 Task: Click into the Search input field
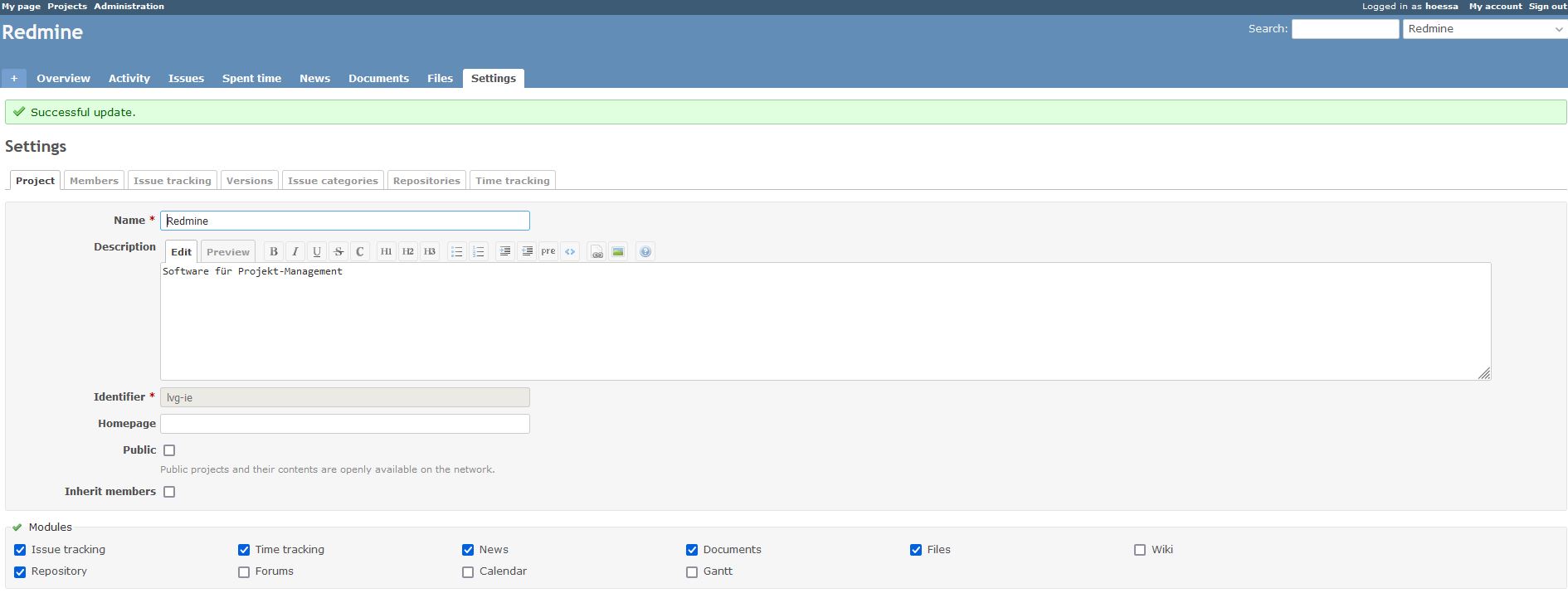click(1346, 29)
